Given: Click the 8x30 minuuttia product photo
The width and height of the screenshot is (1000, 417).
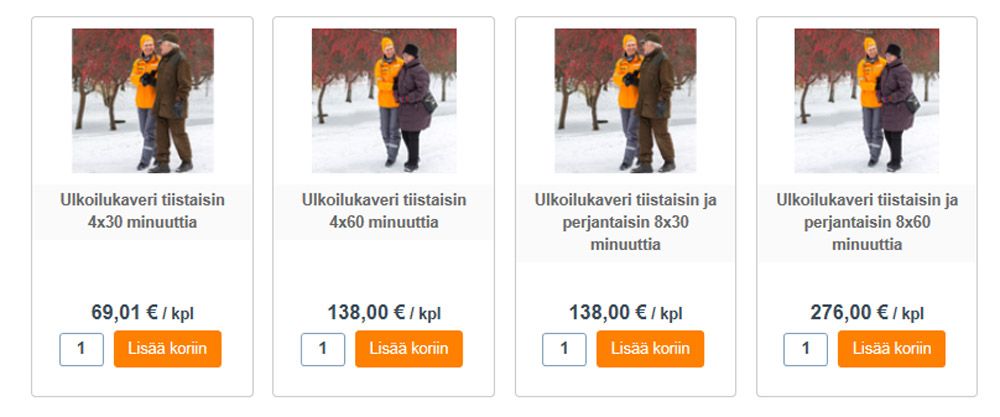Looking at the screenshot, I should pyautogui.click(x=625, y=101).
